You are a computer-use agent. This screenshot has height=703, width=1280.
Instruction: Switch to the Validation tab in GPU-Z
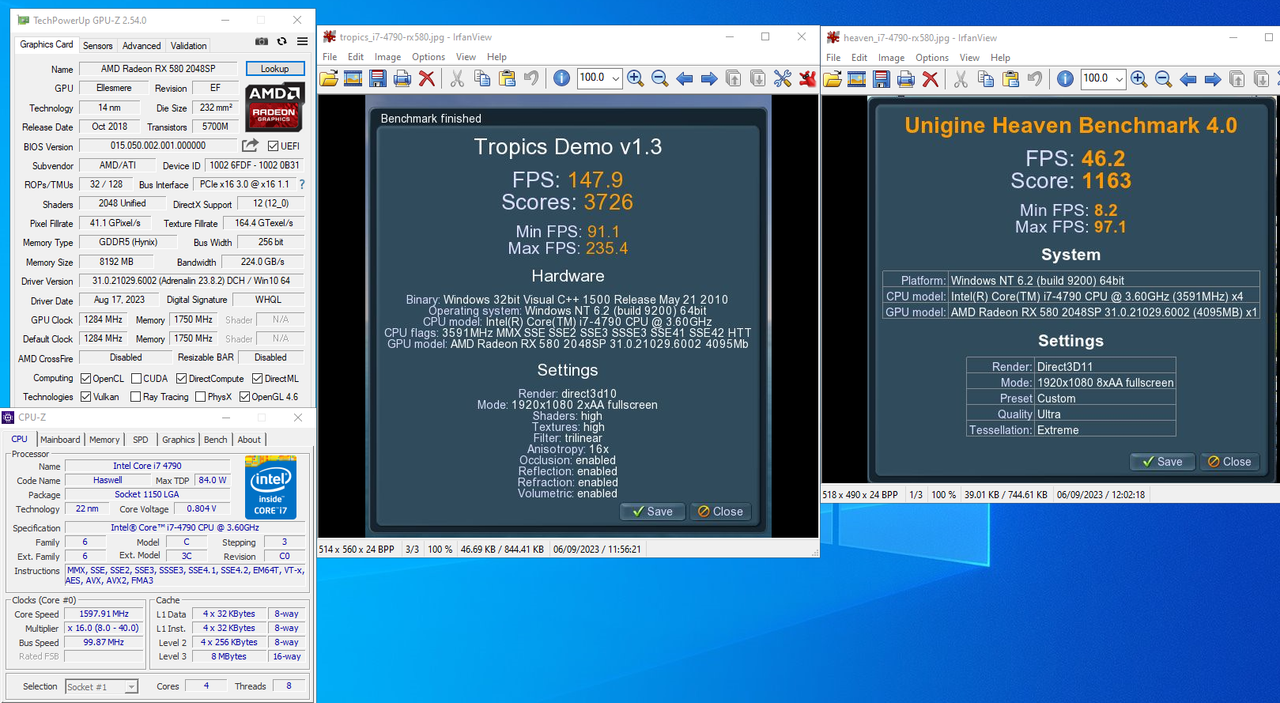coord(188,46)
